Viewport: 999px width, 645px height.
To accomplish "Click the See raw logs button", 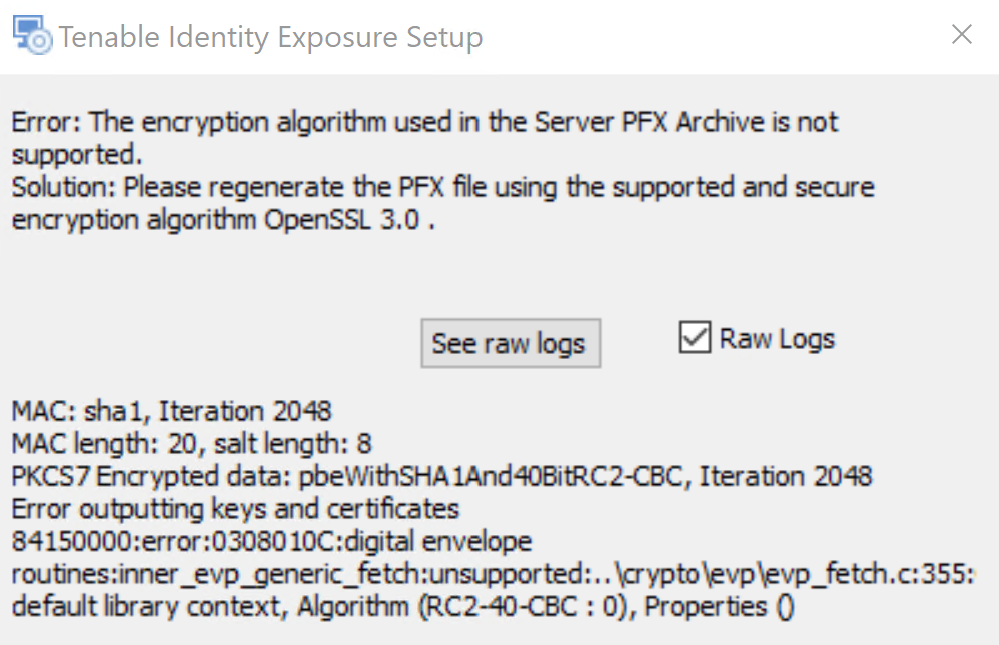I will (x=510, y=344).
